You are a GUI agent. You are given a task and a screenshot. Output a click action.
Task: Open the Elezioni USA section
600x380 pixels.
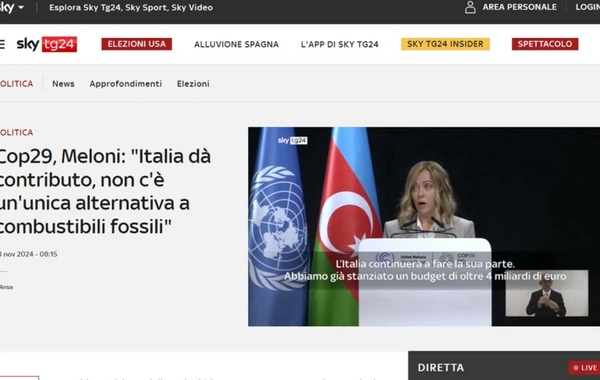pyautogui.click(x=137, y=44)
